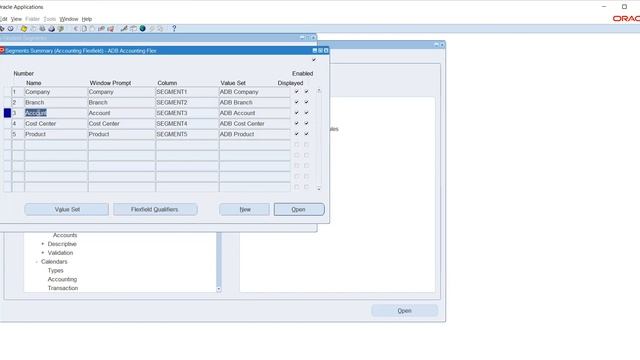Click the Show Navigator toolbar icon

tap(11, 29)
